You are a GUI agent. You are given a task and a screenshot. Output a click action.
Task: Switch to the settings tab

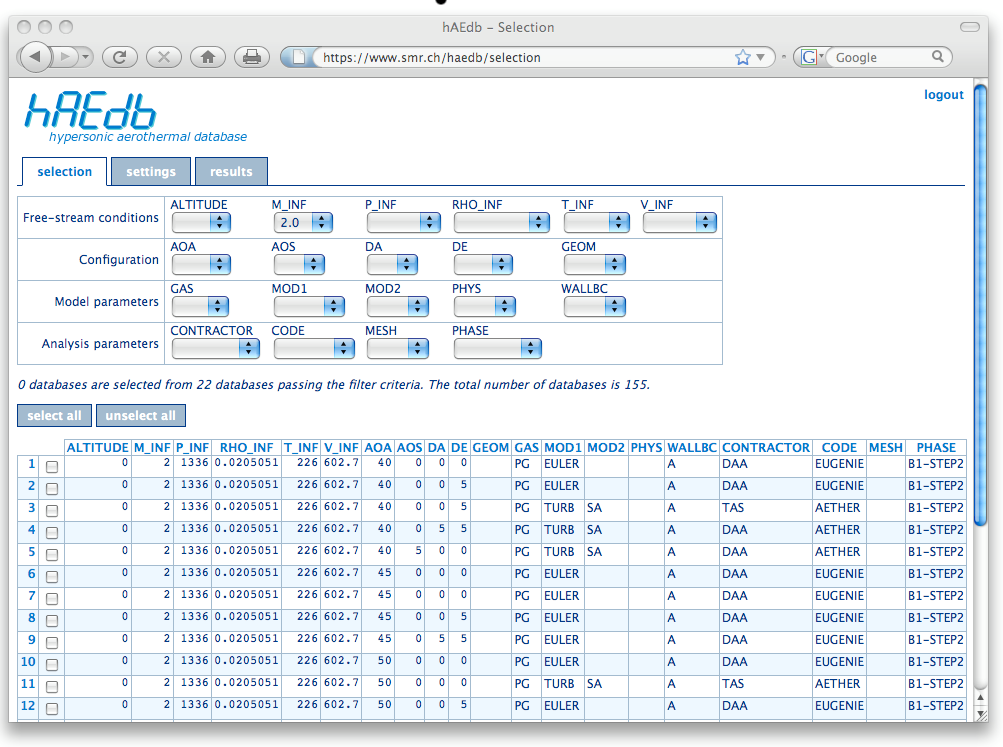click(151, 172)
